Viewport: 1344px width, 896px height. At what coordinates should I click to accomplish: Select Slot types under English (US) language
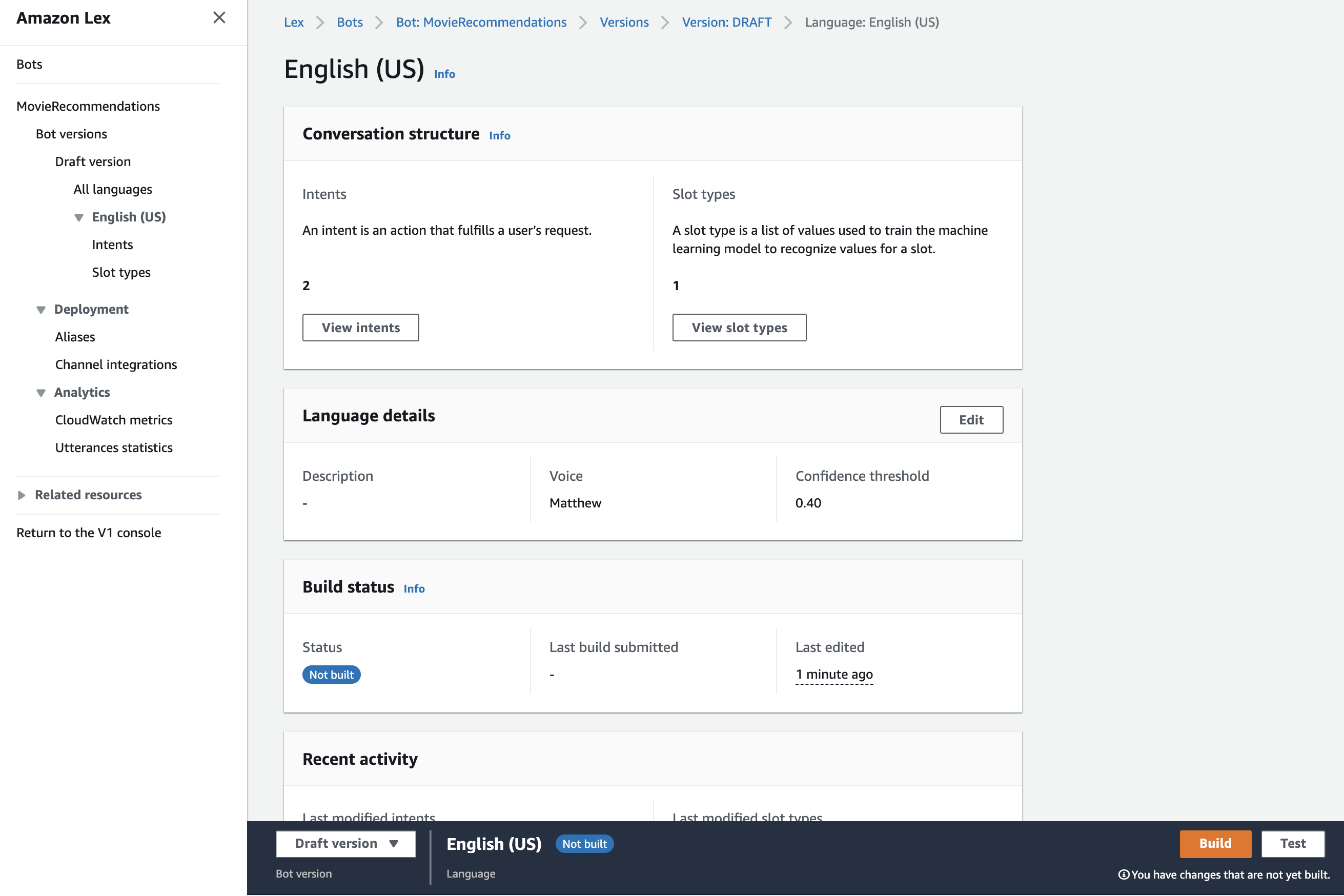tap(121, 272)
